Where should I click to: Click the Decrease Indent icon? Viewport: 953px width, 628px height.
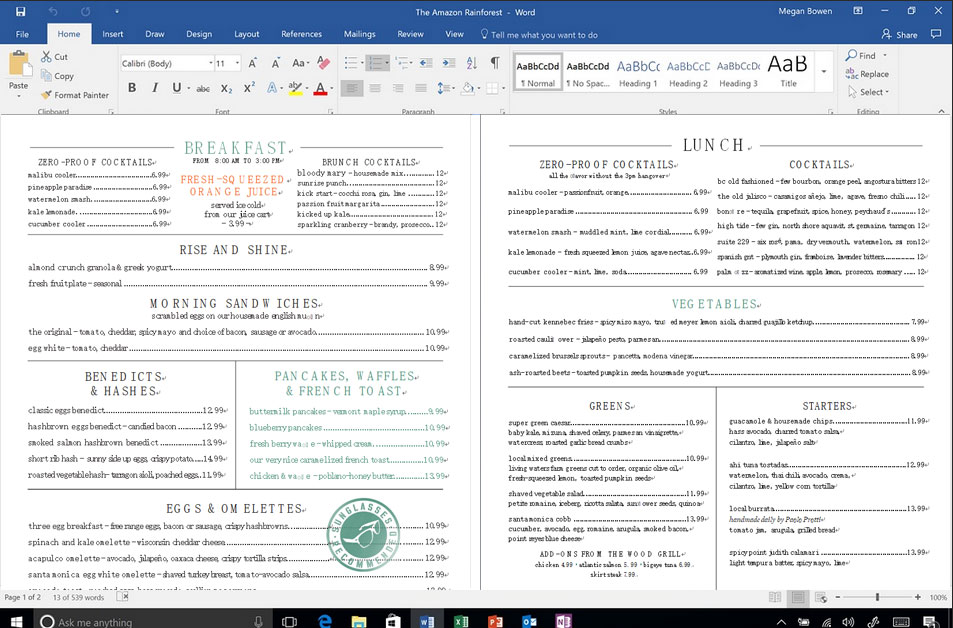pyautogui.click(x=426, y=63)
